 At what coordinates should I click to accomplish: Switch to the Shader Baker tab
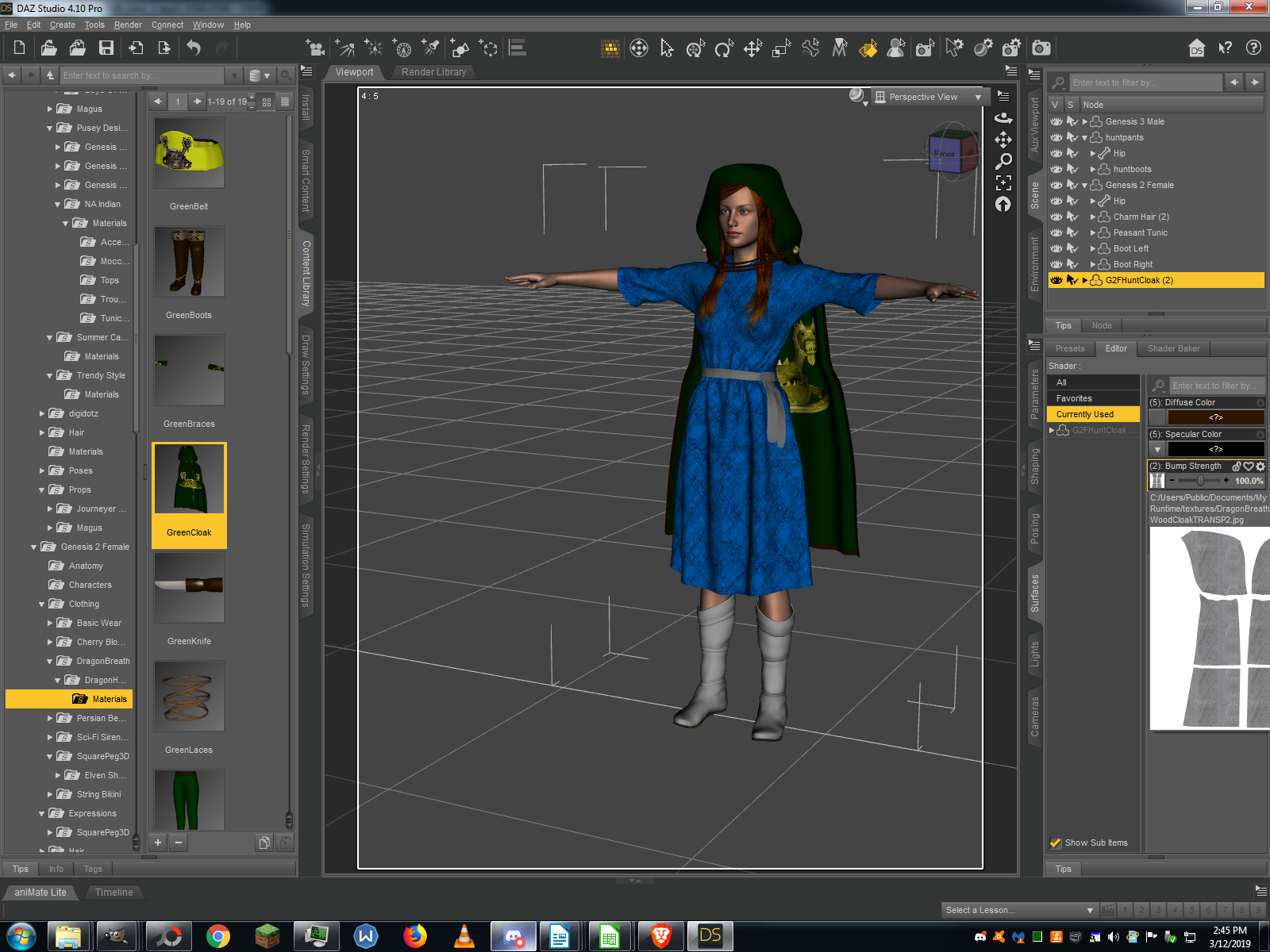1174,348
